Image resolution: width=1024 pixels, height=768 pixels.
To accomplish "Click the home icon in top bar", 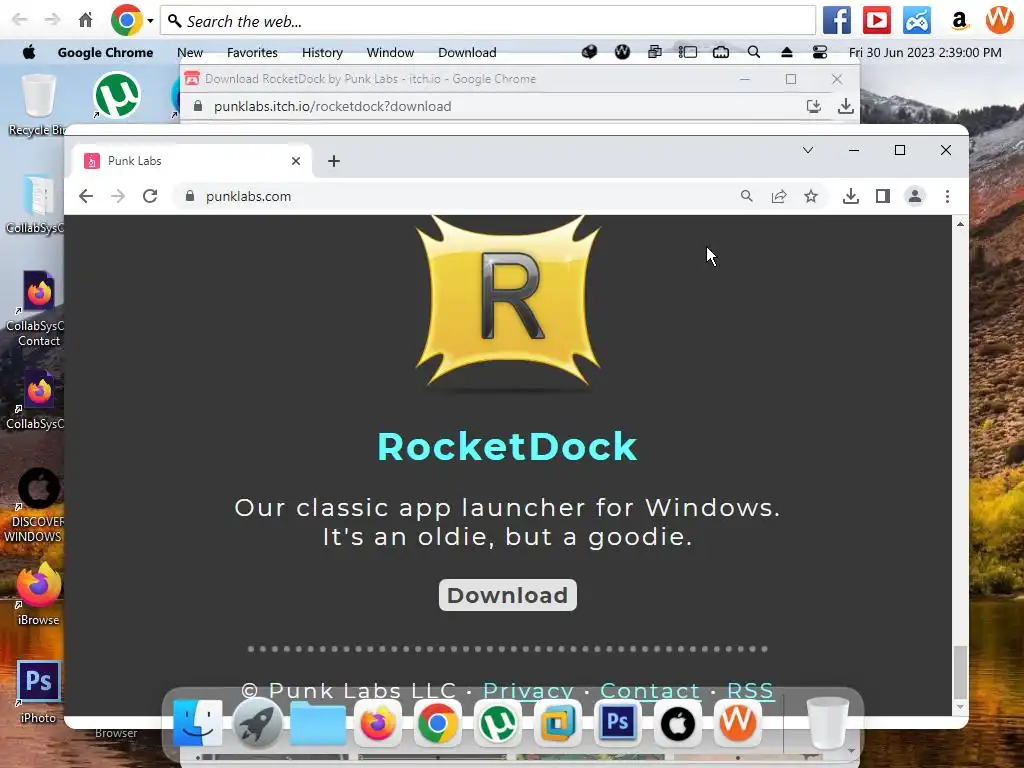I will pos(86,20).
